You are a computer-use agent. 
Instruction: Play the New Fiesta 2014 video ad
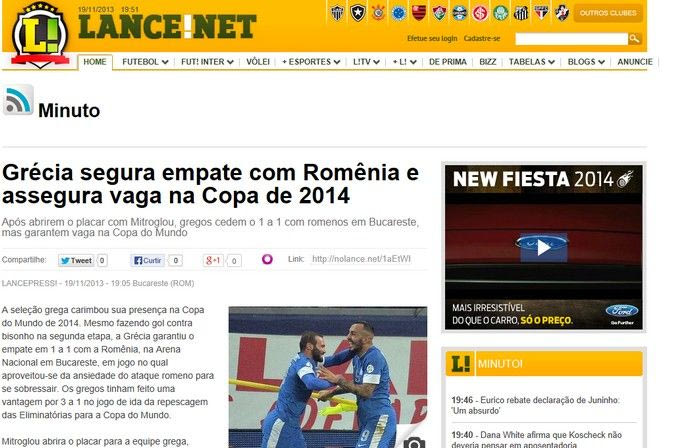coord(543,248)
